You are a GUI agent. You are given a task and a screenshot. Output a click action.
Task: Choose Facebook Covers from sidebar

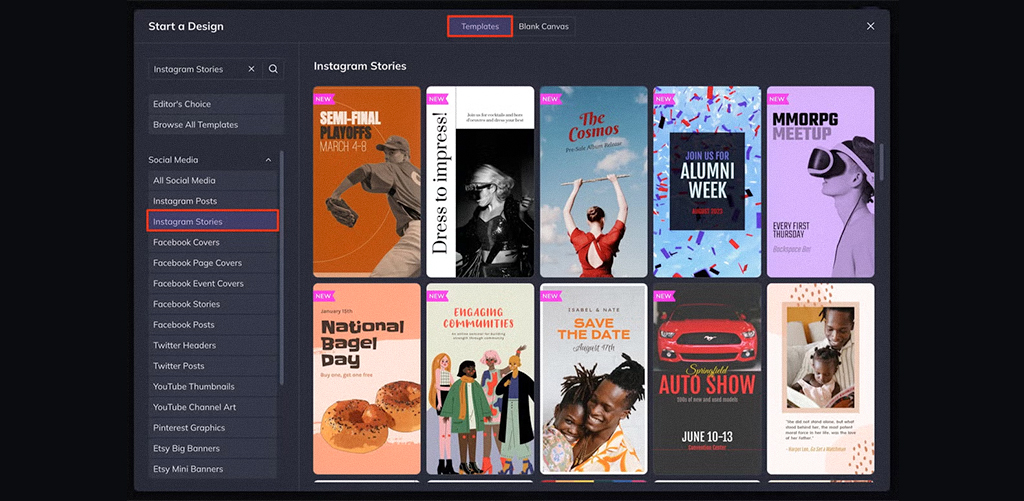tap(212, 242)
